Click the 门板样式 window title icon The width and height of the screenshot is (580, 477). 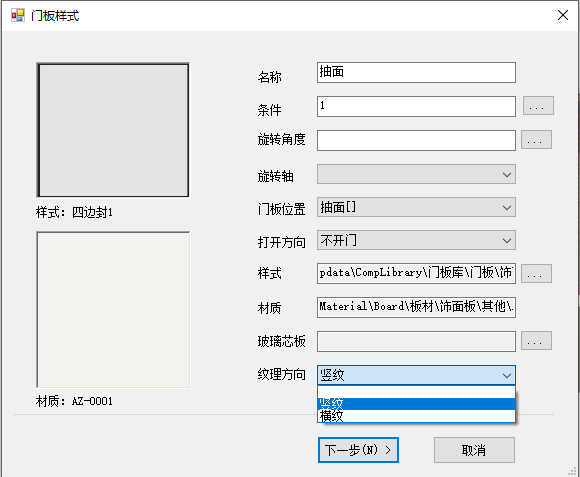click(17, 16)
